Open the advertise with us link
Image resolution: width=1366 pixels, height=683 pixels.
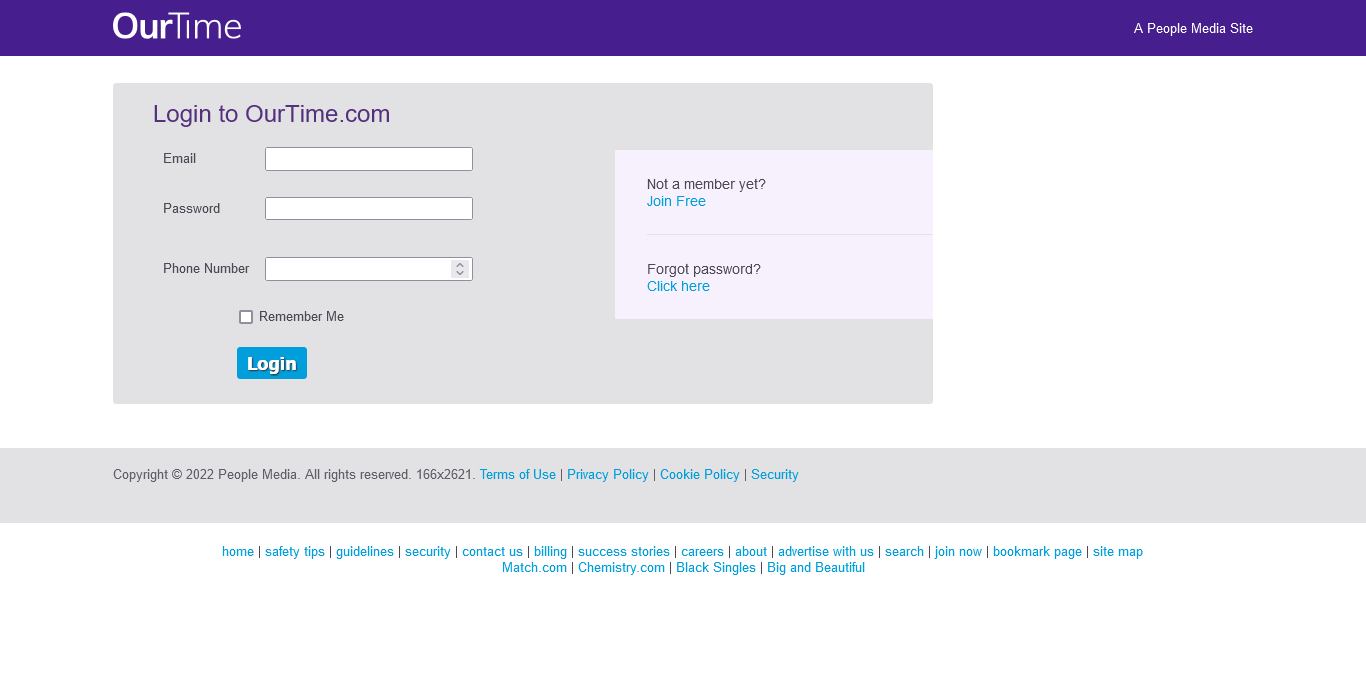pos(826,552)
